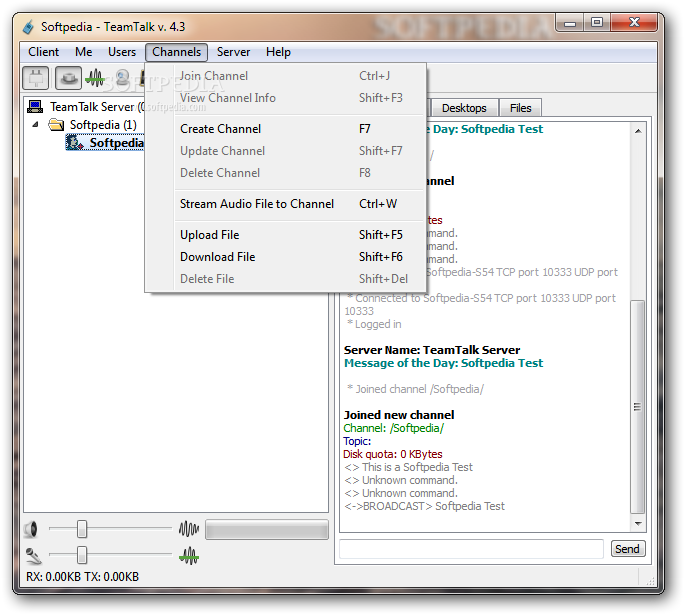Click the disabled Delete File entry

(x=286, y=279)
